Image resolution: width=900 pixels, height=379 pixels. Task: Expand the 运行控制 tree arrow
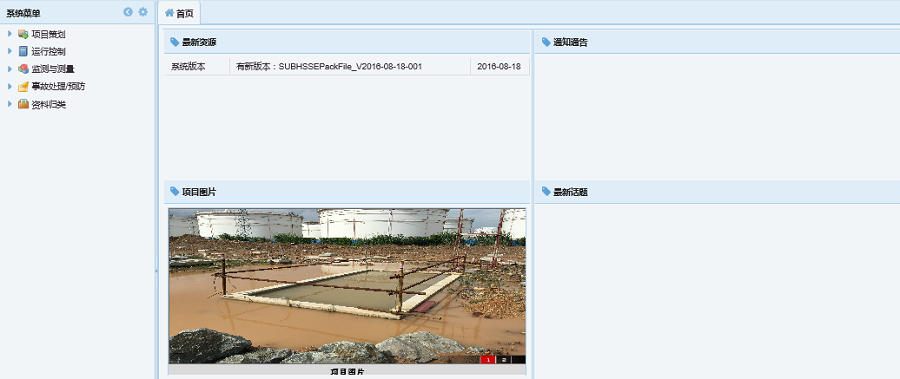point(10,51)
